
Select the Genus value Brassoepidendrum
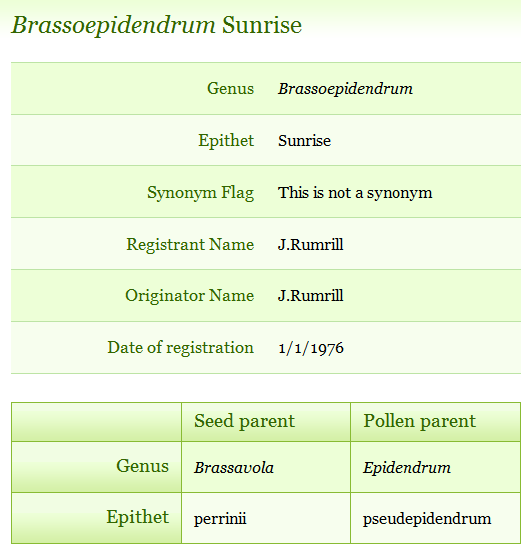click(x=345, y=89)
